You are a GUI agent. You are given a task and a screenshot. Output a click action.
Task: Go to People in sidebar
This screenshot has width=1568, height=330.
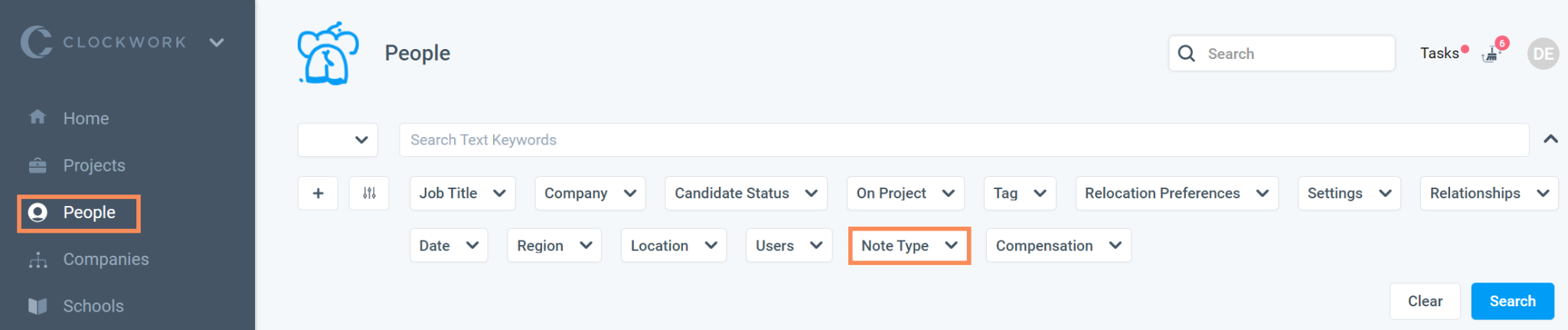pyautogui.click(x=79, y=213)
